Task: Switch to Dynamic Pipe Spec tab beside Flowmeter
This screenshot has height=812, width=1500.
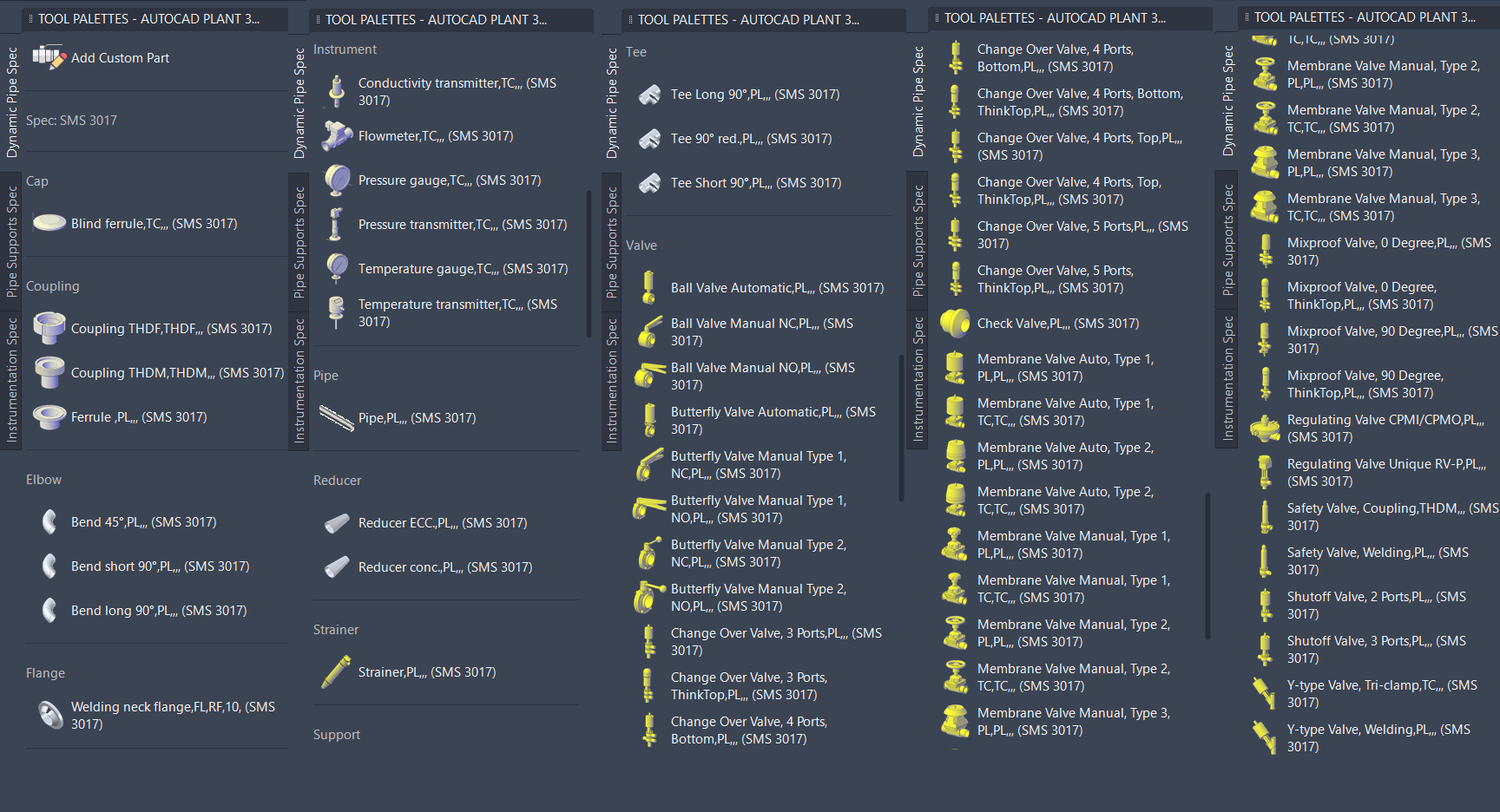Action: pos(299,102)
